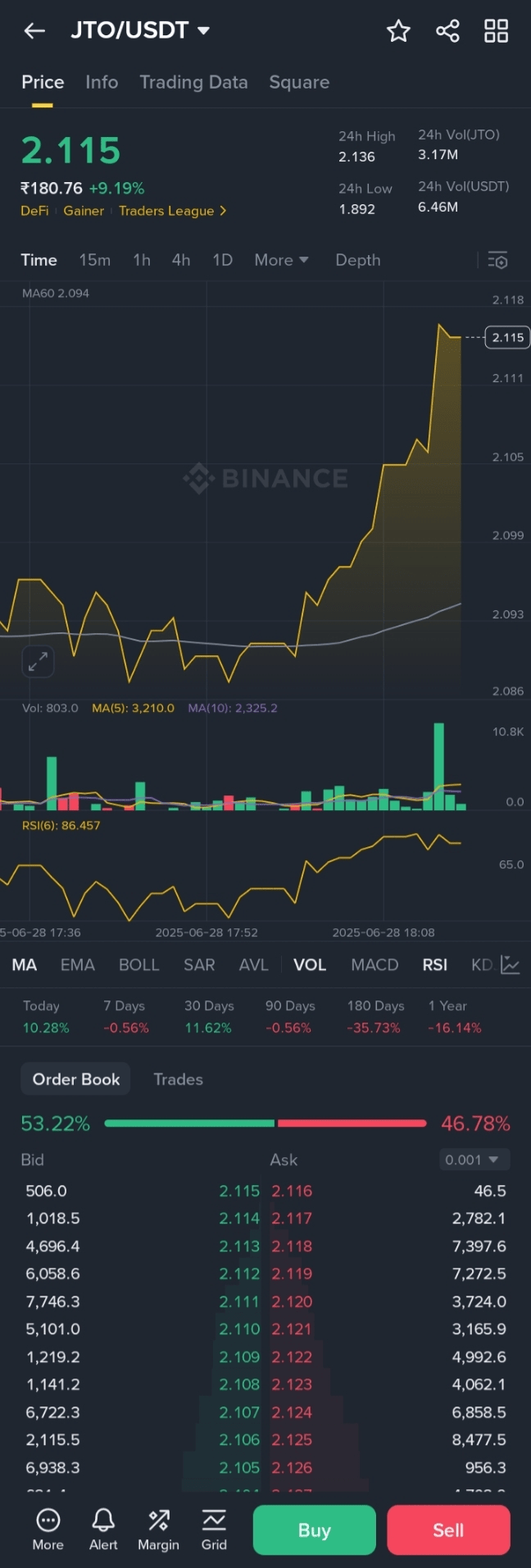Expand the More timeframes dropdown
The image size is (531, 1568).
click(x=281, y=260)
